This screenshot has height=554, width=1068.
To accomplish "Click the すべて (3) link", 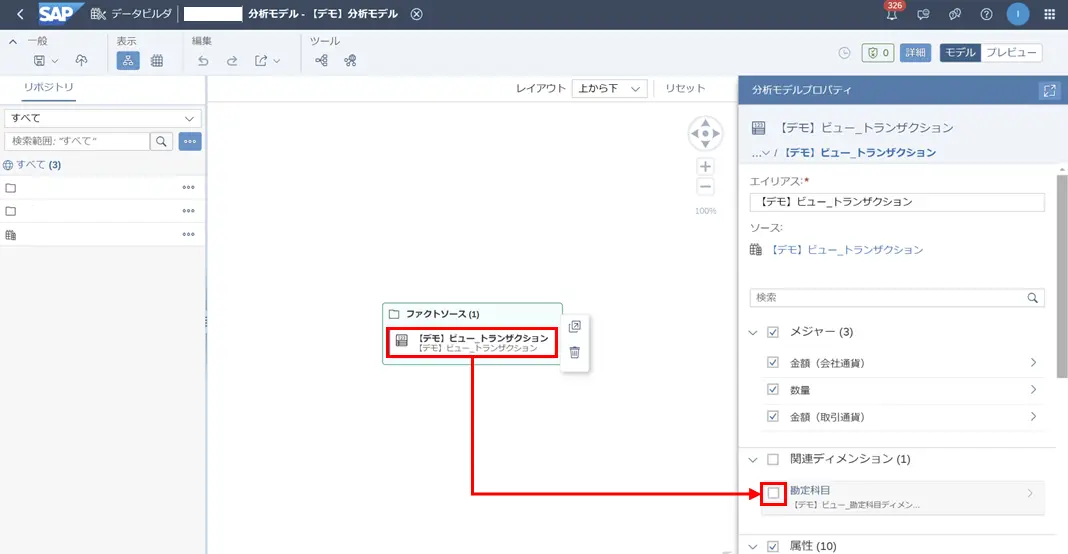I will [38, 165].
